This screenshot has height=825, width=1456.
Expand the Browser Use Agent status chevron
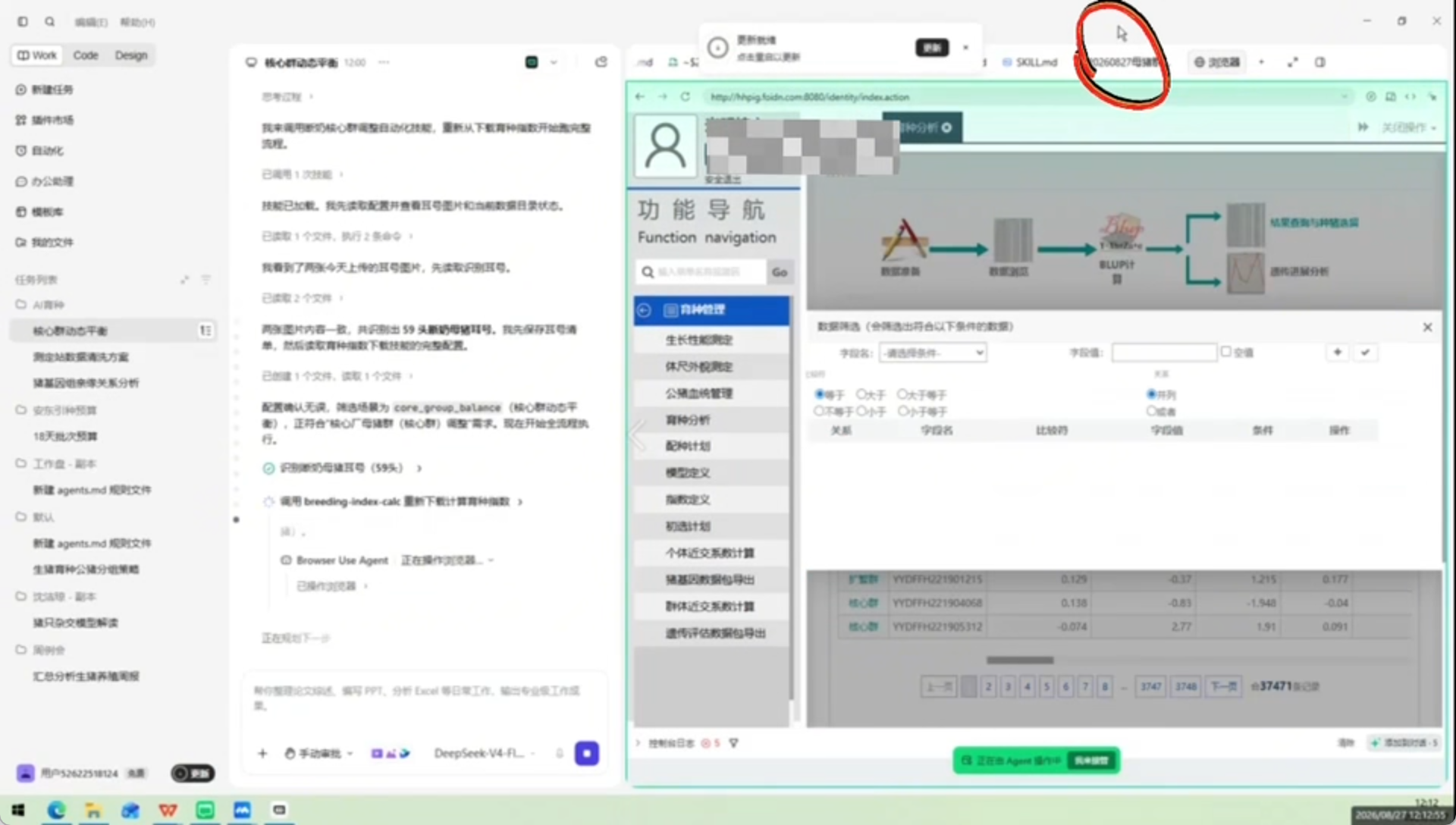[x=491, y=560]
